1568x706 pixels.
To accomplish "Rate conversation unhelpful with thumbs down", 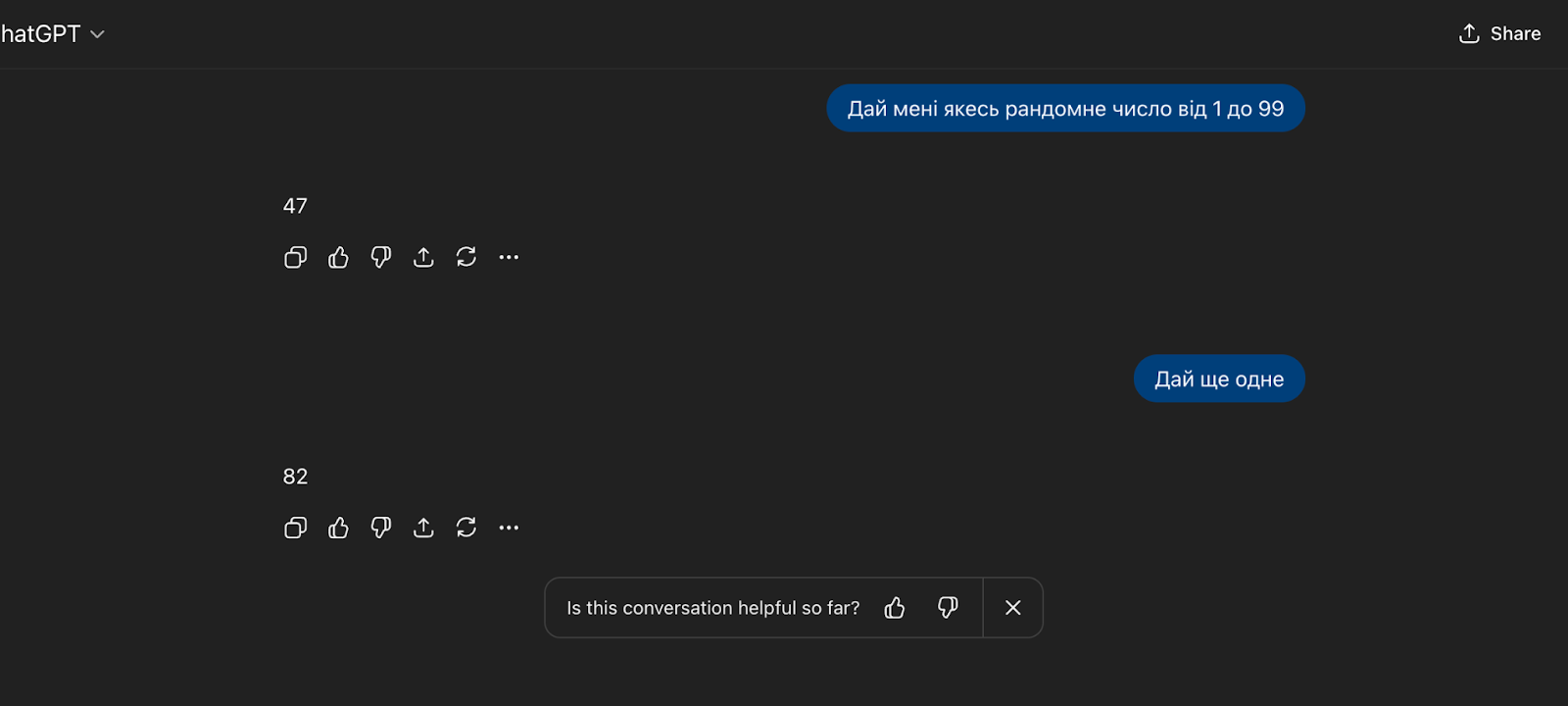I will pos(948,608).
